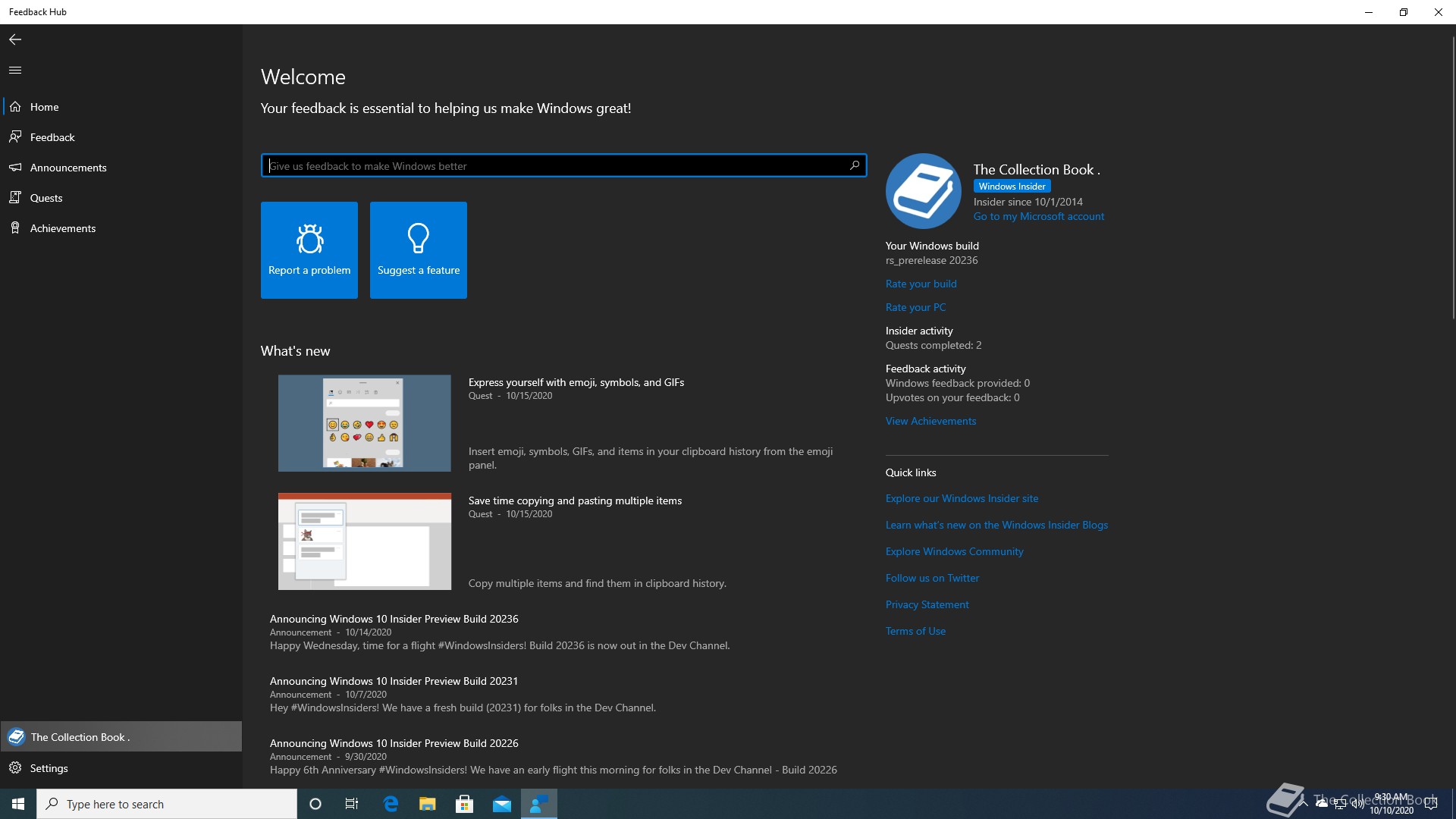Open Mail app from taskbar
The image size is (1456, 819).
(x=502, y=804)
